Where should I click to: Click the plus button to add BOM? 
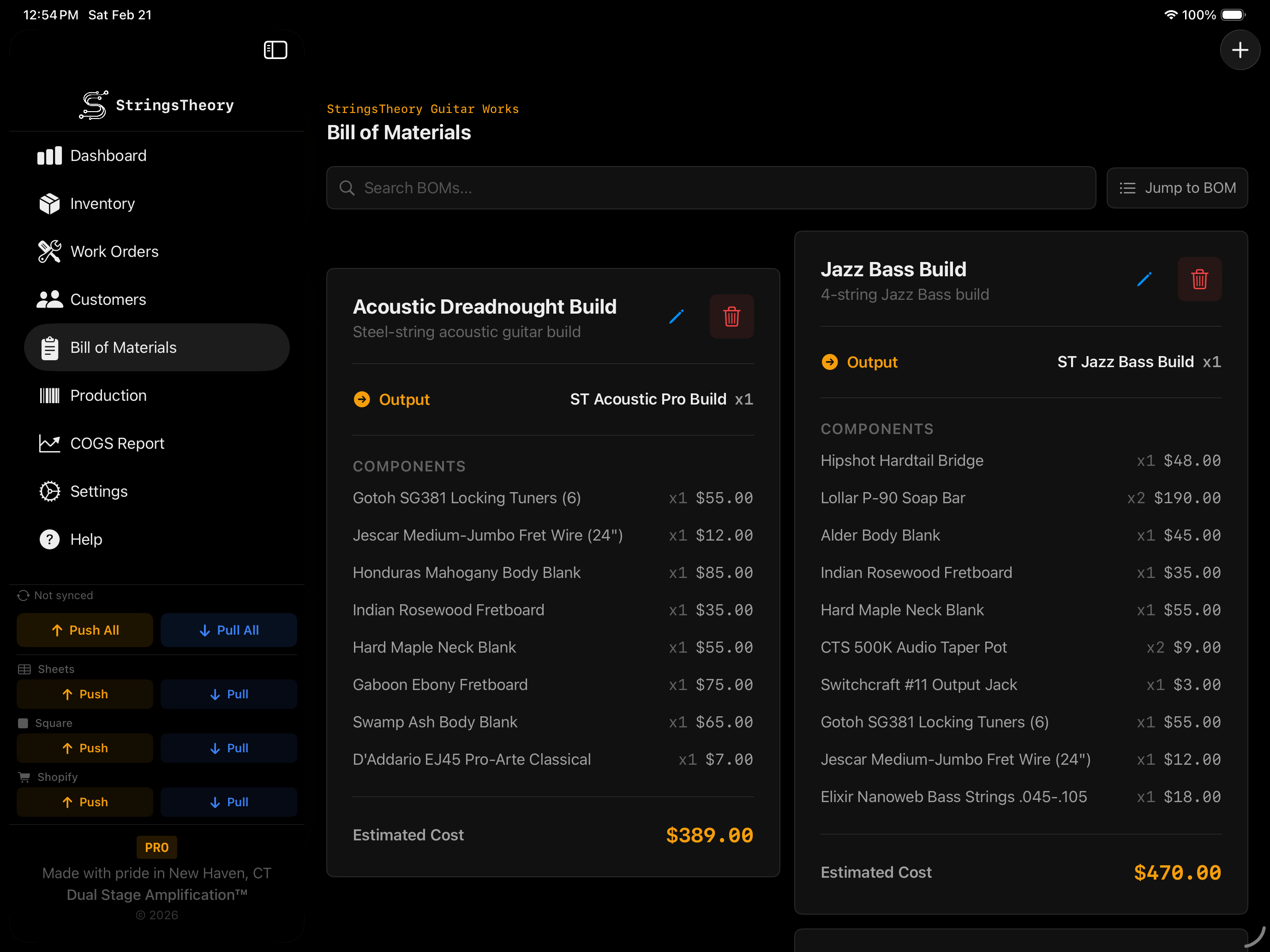pos(1240,50)
